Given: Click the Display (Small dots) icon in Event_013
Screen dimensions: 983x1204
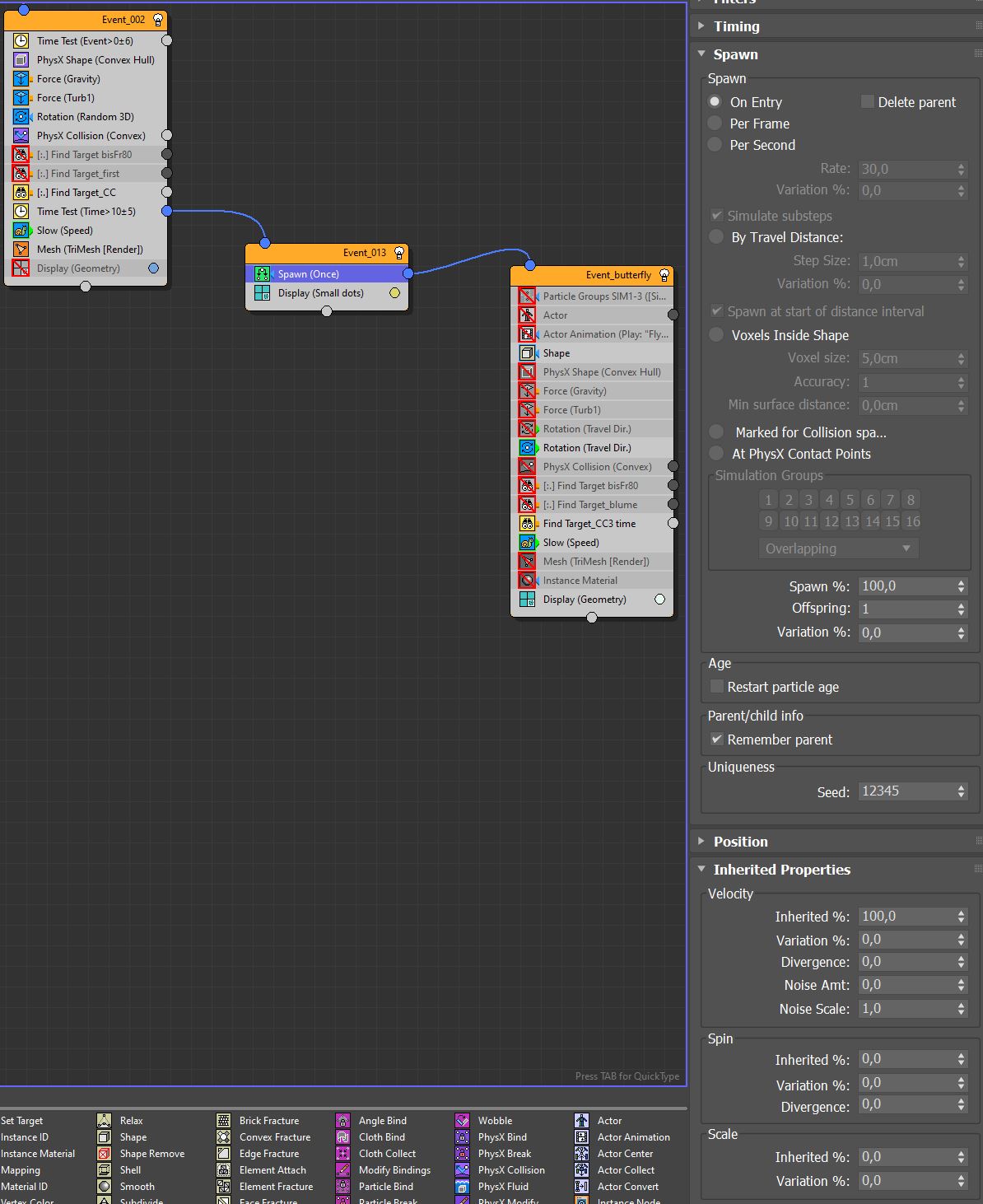Looking at the screenshot, I should click(x=262, y=293).
